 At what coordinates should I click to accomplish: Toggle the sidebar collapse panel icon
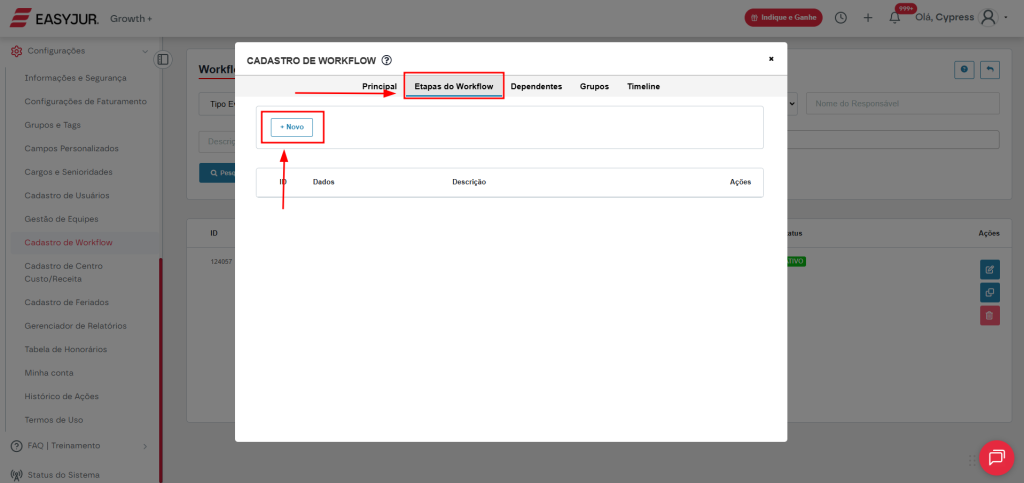click(163, 60)
